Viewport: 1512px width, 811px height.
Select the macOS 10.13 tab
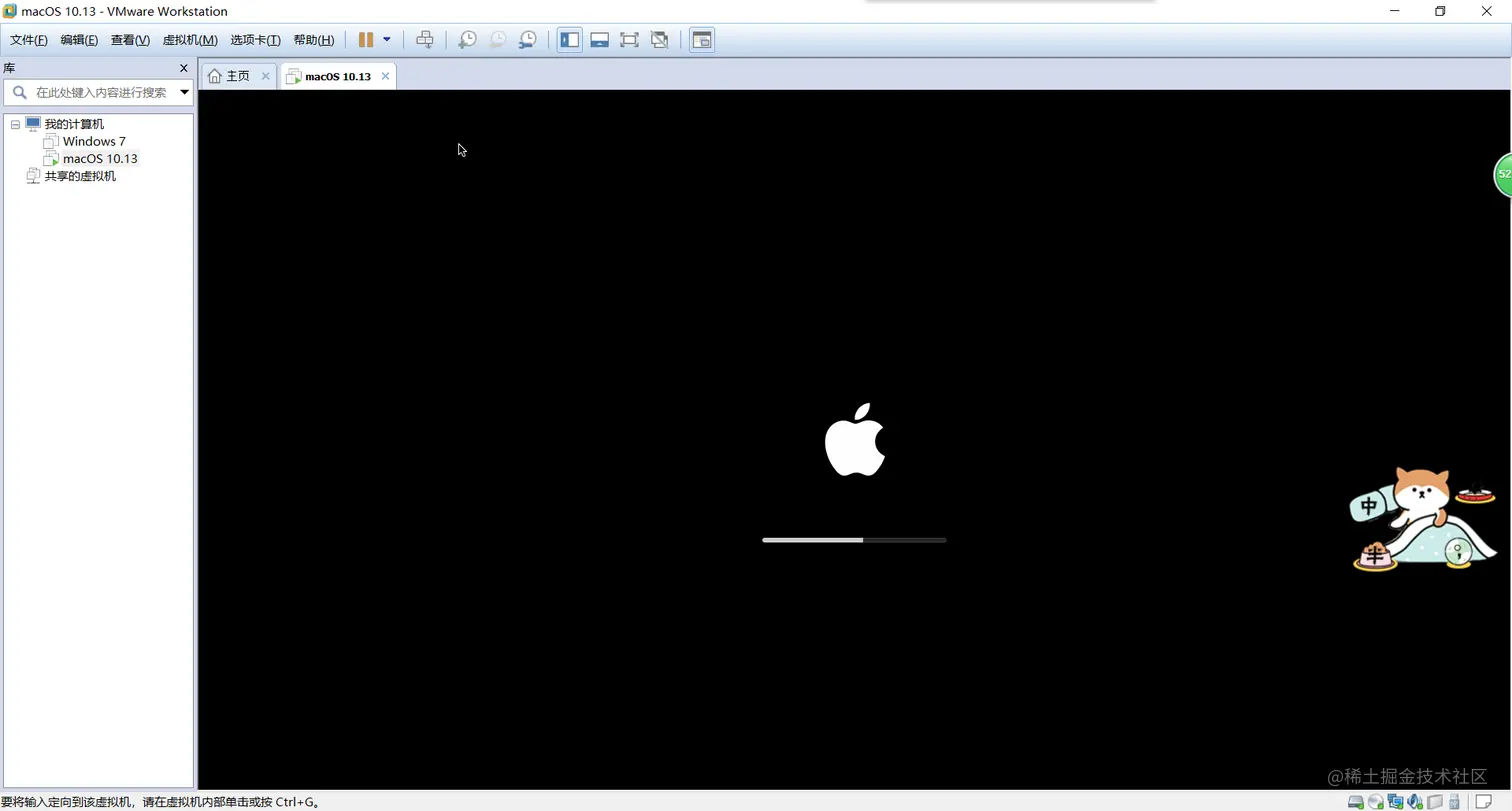pos(338,76)
